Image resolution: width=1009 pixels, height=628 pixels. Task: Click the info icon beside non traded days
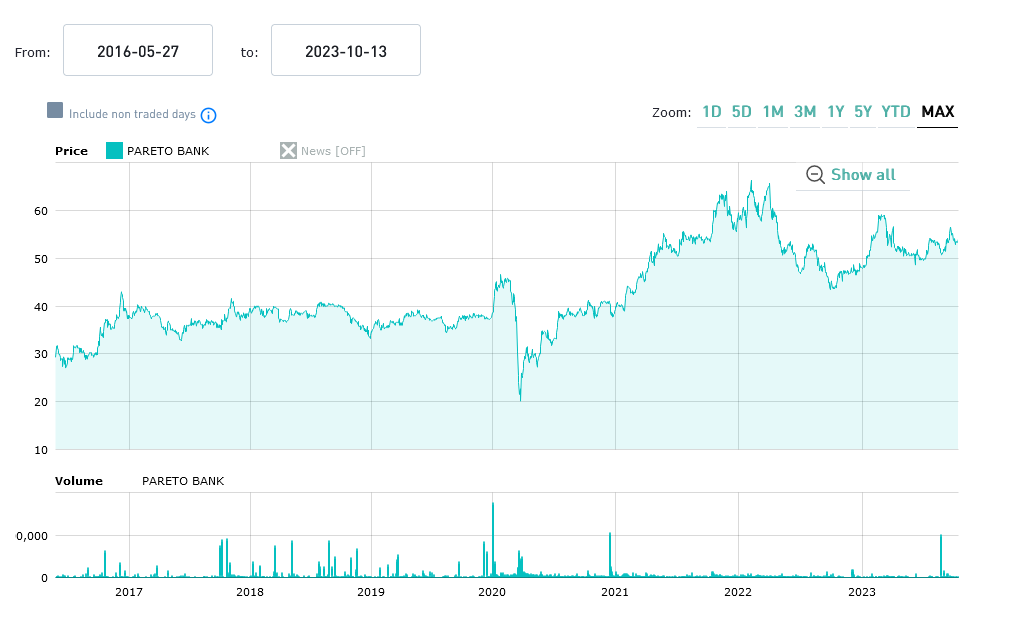[x=208, y=115]
